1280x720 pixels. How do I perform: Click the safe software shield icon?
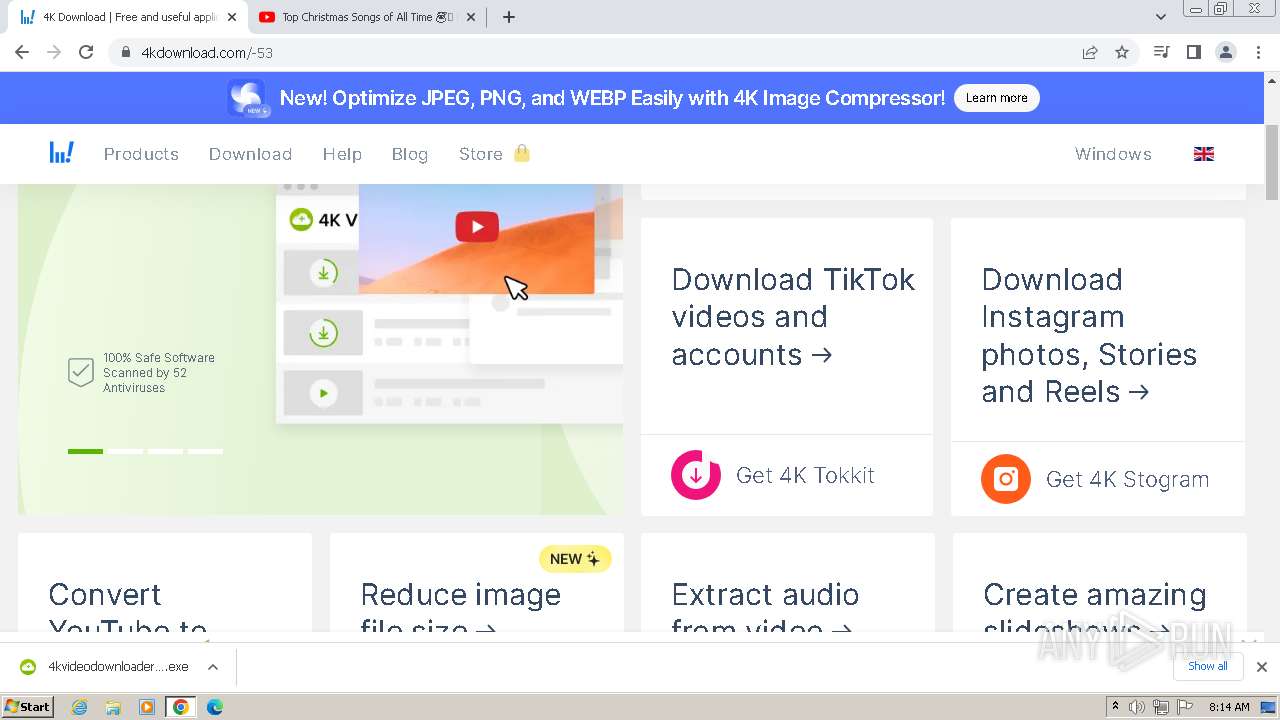(x=81, y=373)
